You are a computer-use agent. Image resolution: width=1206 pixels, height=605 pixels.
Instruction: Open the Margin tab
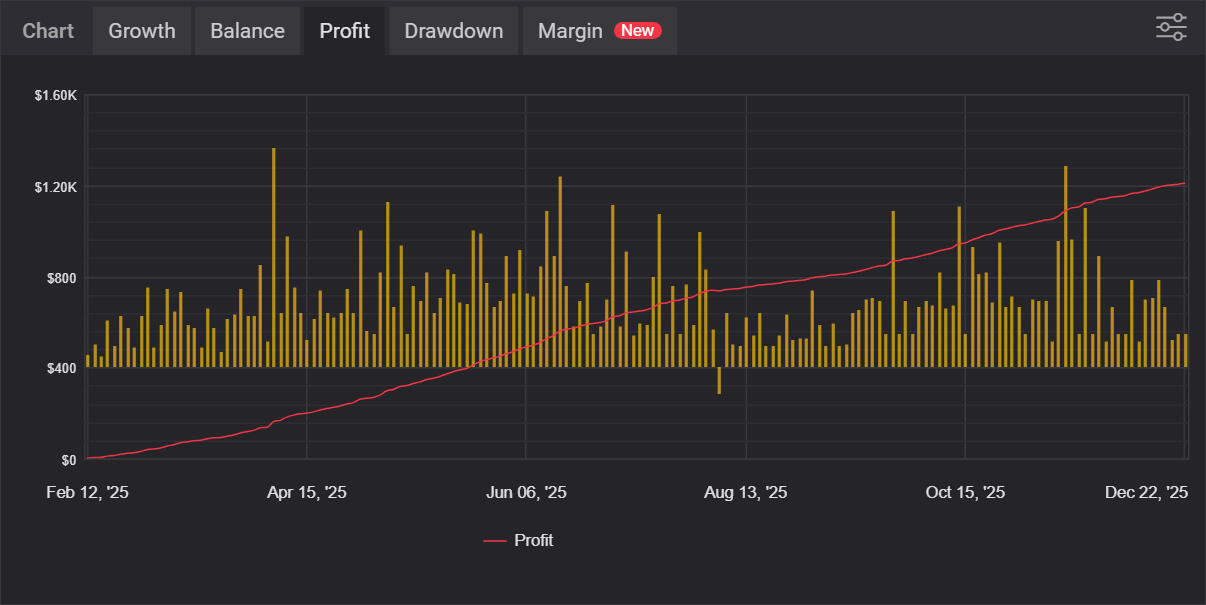coord(570,31)
